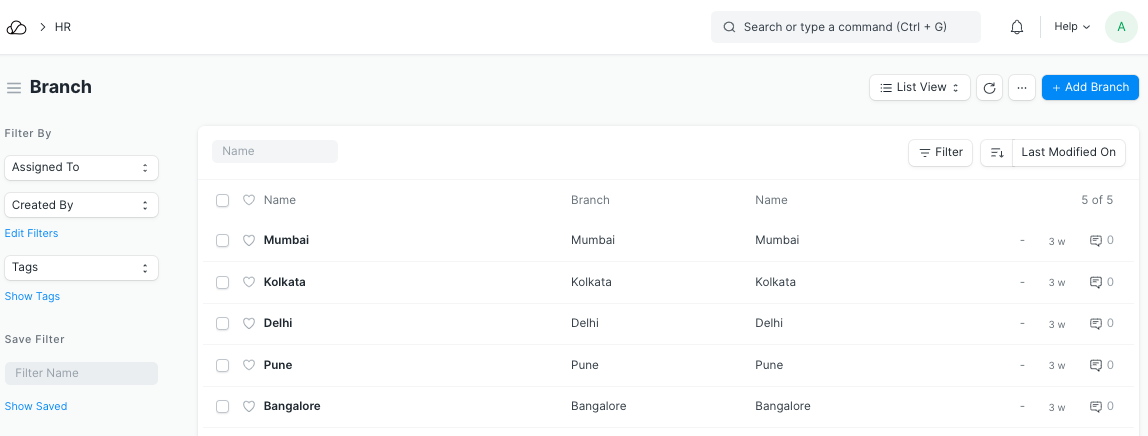Open the Help menu
The height and width of the screenshot is (436, 1148).
click(1072, 27)
